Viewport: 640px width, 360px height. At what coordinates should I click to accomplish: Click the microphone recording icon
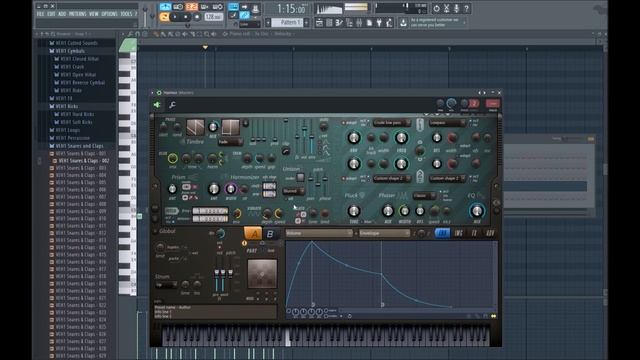[456, 8]
